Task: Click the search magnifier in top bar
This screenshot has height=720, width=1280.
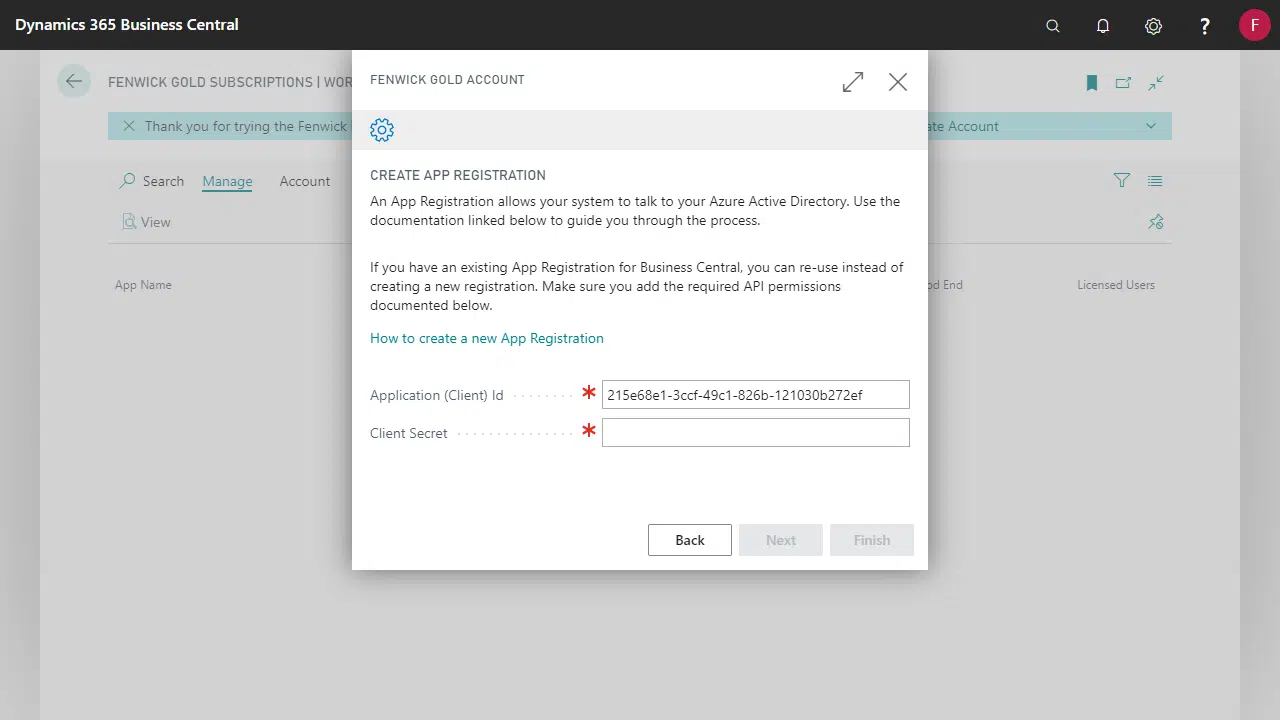Action: tap(1052, 26)
